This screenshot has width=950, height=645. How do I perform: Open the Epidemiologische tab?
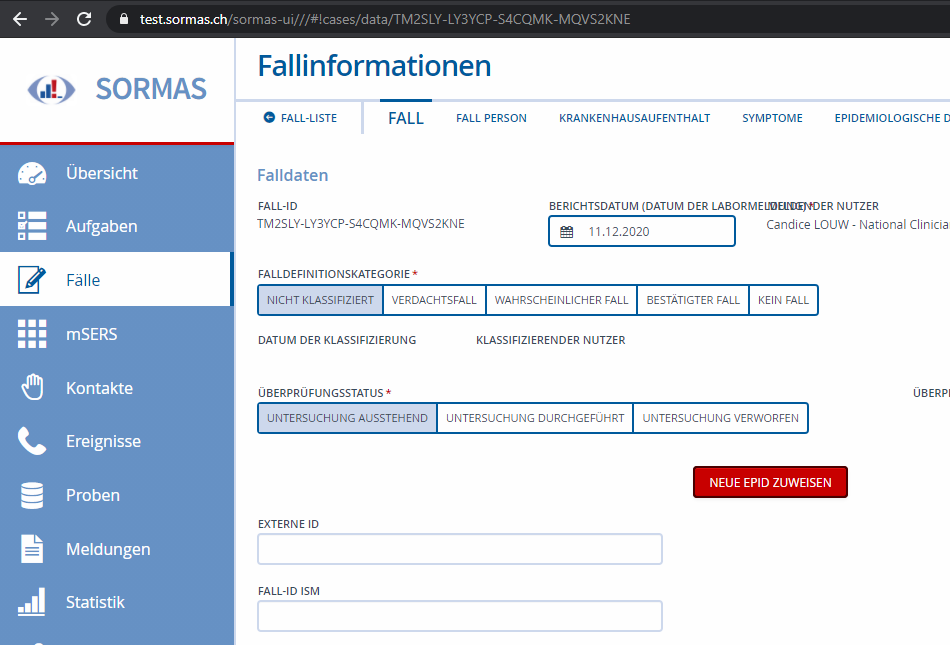pos(892,118)
